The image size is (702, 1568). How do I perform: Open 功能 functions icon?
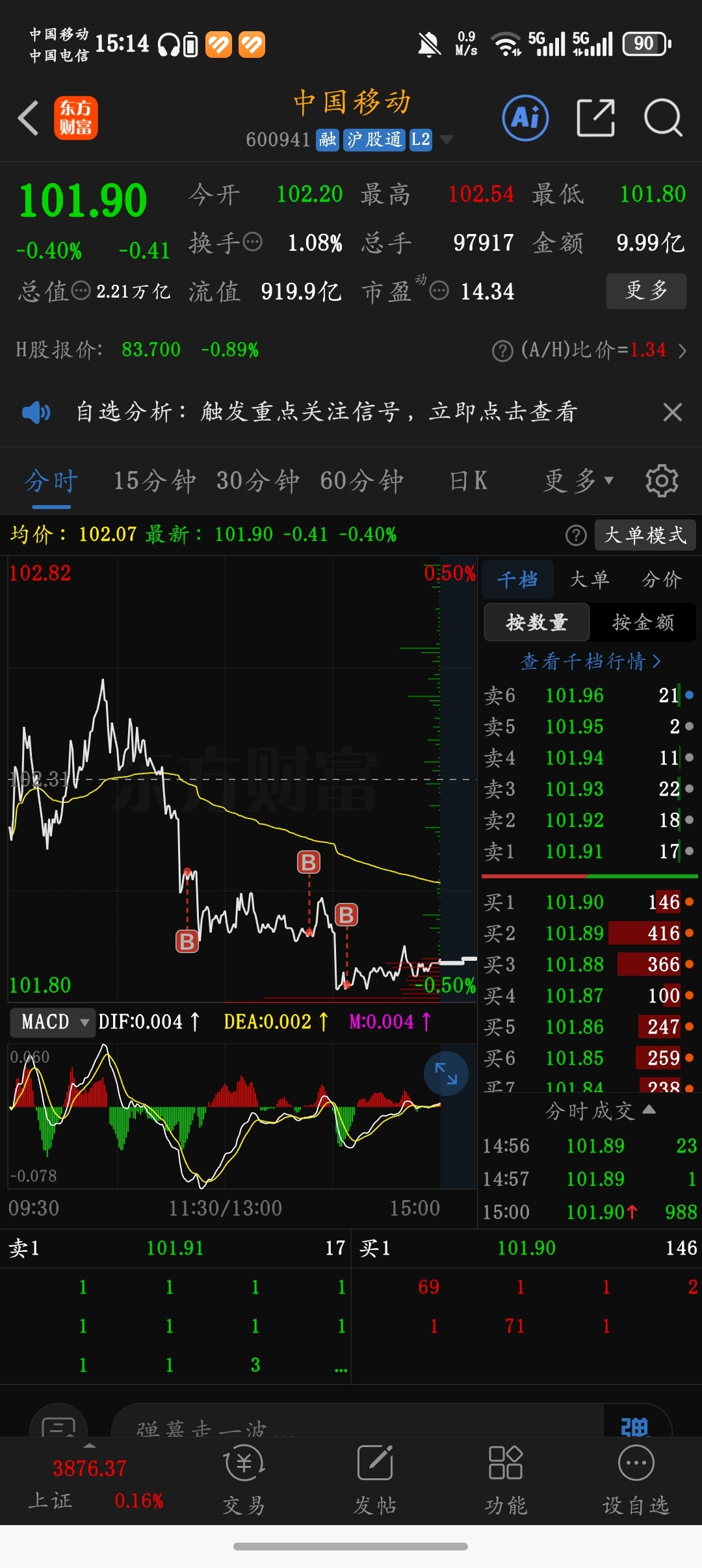[x=506, y=1481]
